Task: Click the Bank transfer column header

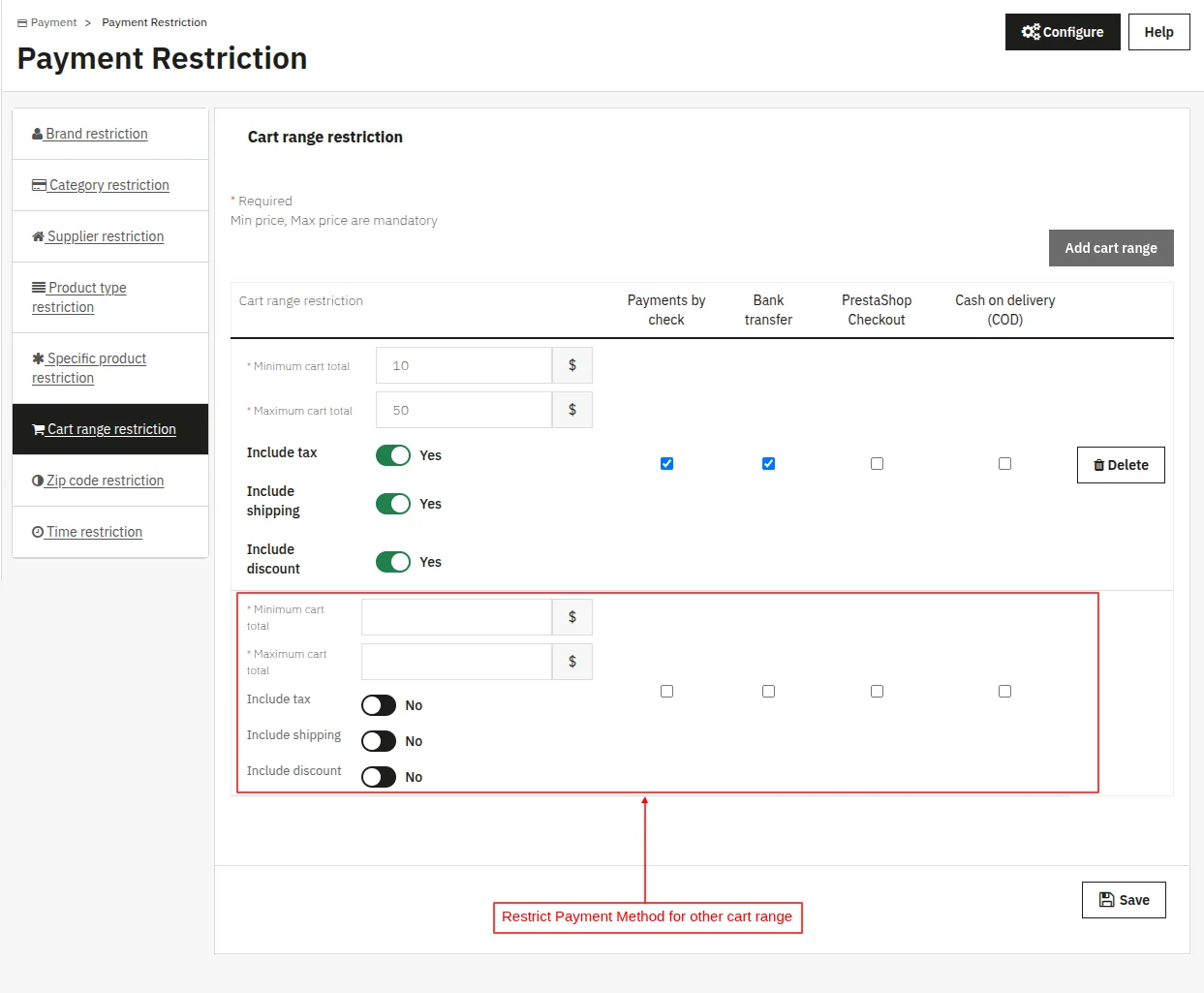Action: tap(768, 310)
